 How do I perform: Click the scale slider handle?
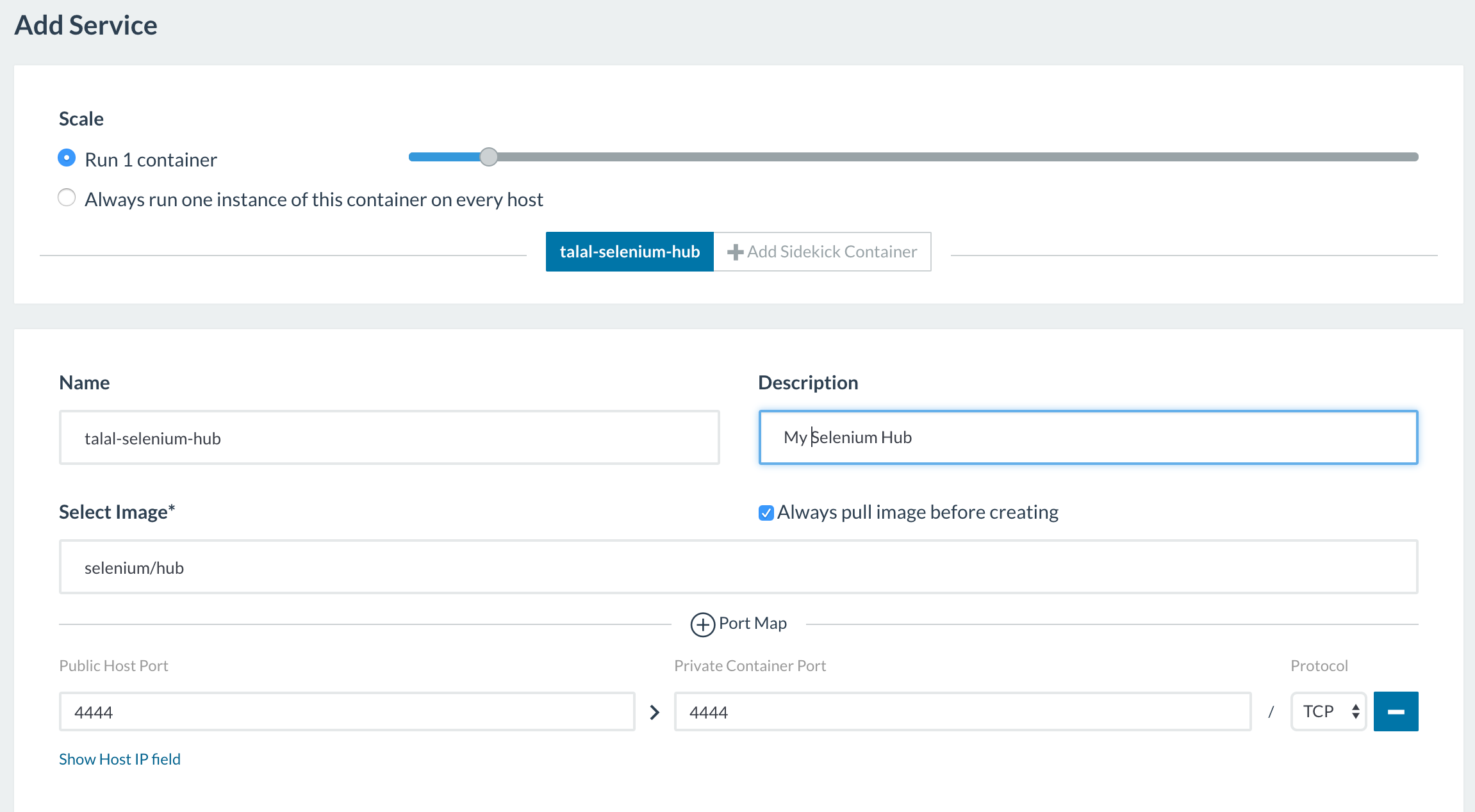tap(488, 157)
